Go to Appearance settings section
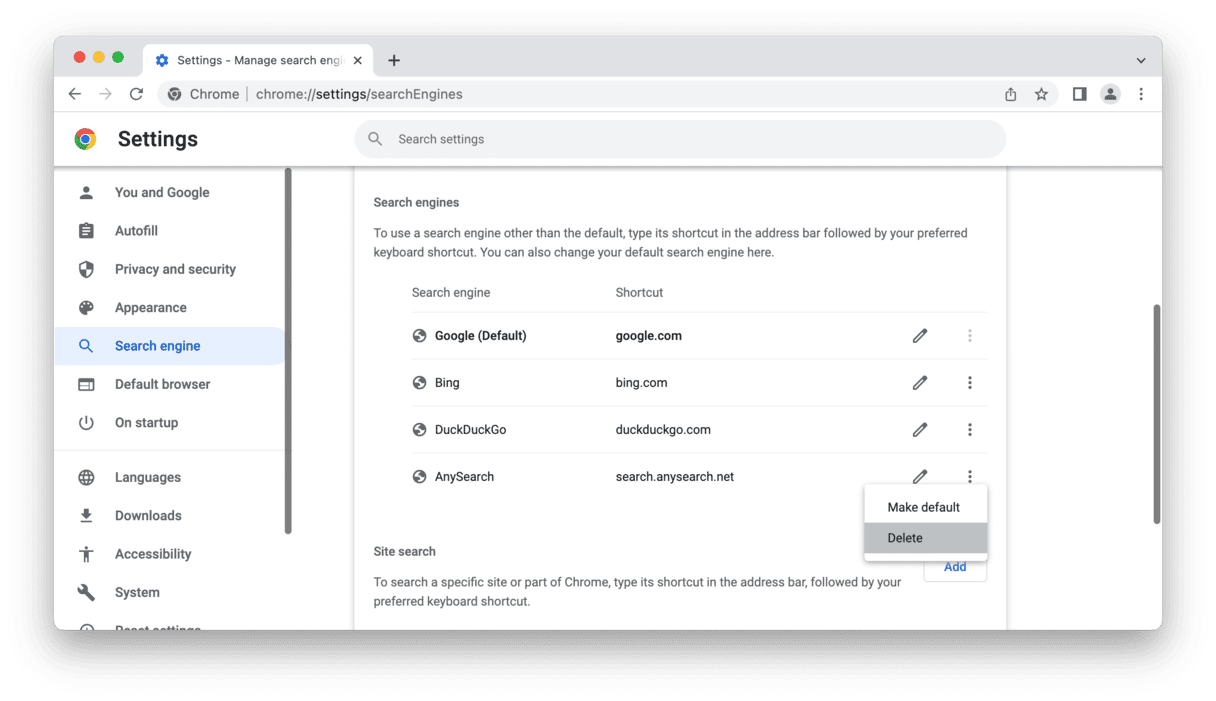This screenshot has width=1216, height=701. (150, 308)
